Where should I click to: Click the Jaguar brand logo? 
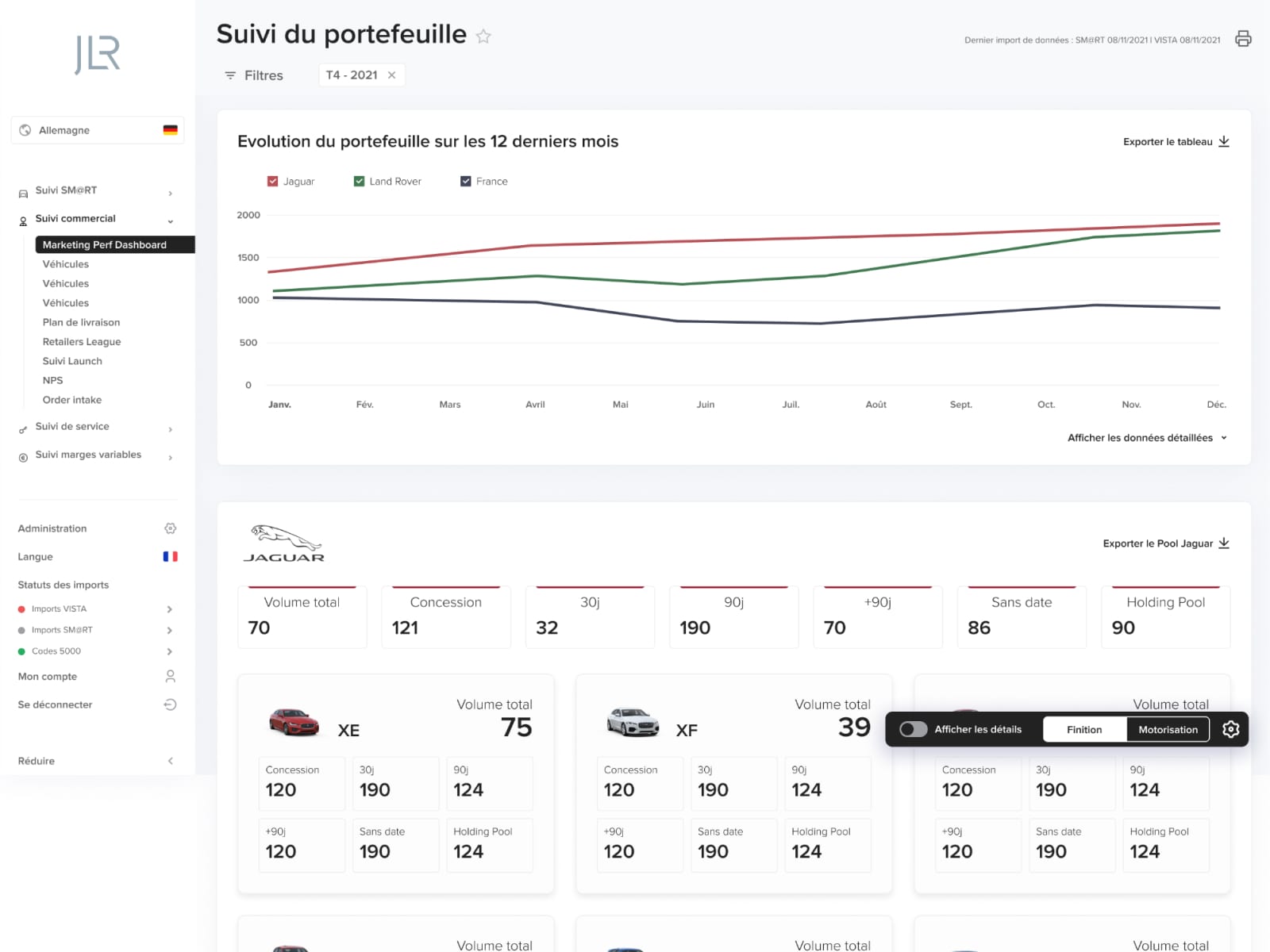click(x=284, y=543)
